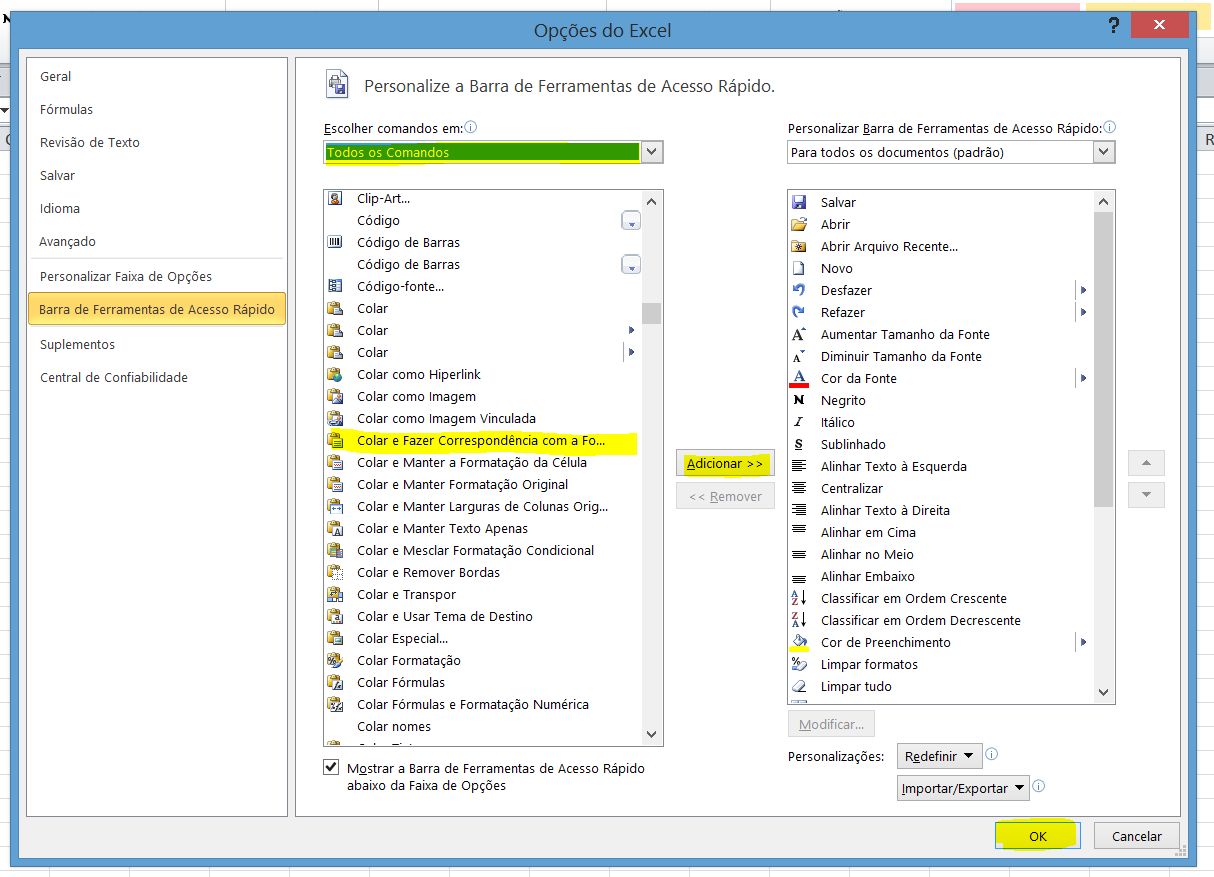Switch to the Fórmulas options category
Image resolution: width=1214 pixels, height=877 pixels.
click(x=157, y=110)
